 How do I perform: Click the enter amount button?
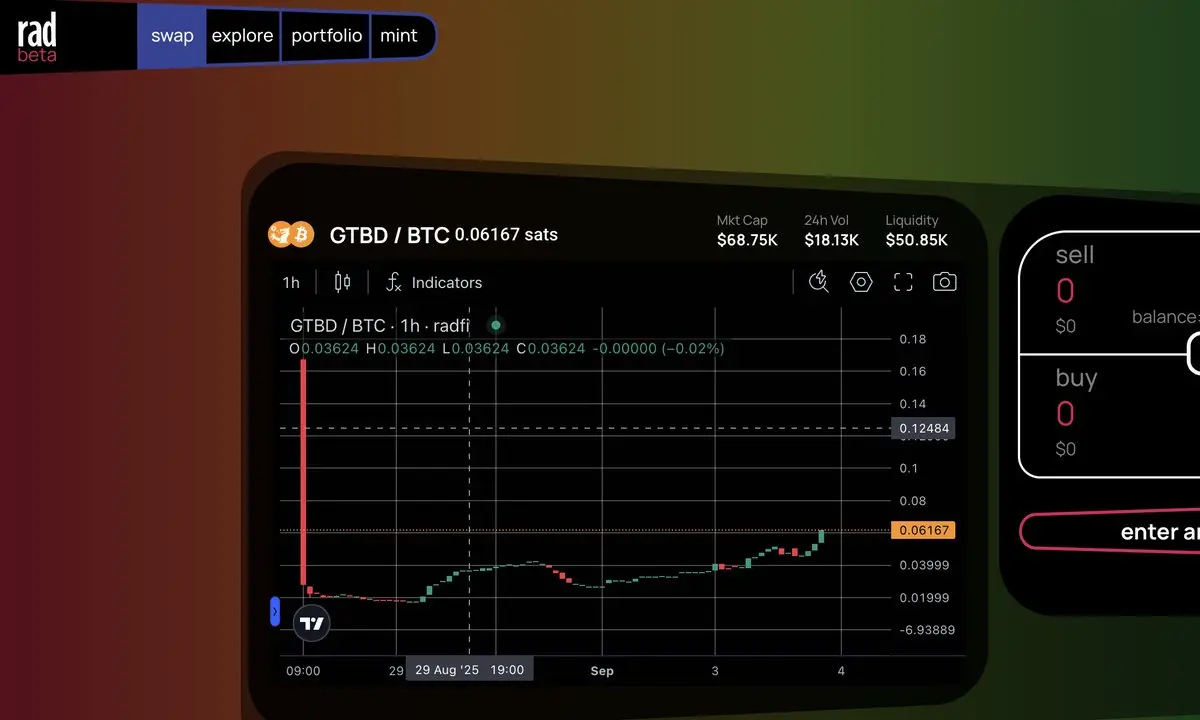[1110, 532]
